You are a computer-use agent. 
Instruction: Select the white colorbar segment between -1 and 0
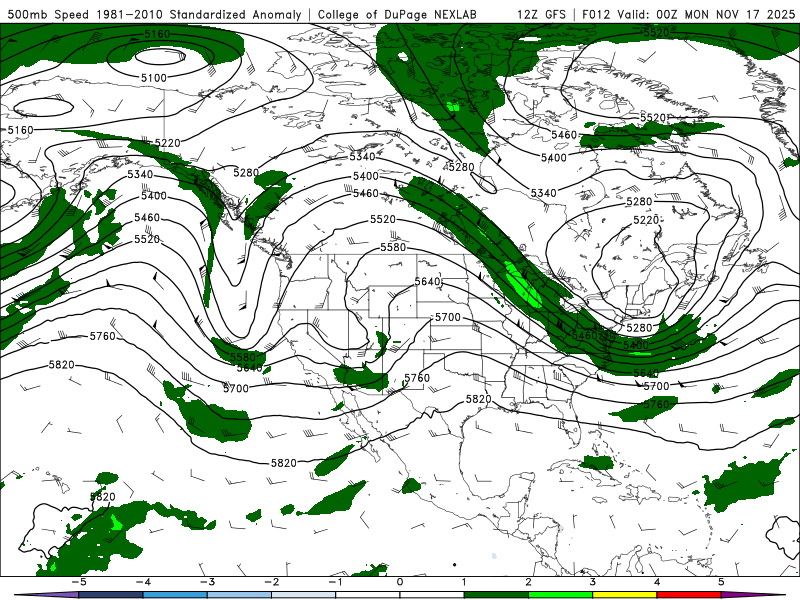(x=368, y=595)
